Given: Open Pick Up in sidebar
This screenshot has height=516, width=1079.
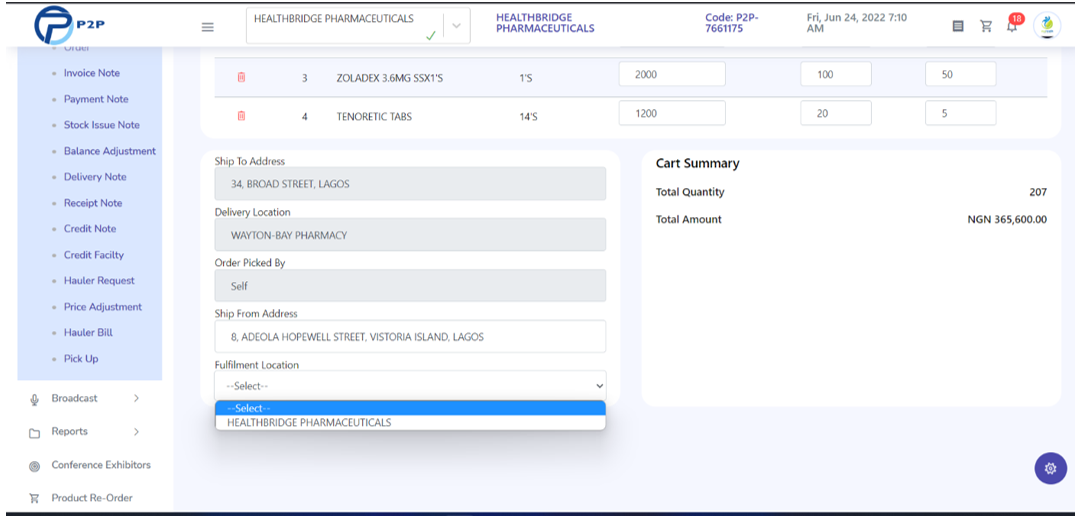Looking at the screenshot, I should point(81,358).
